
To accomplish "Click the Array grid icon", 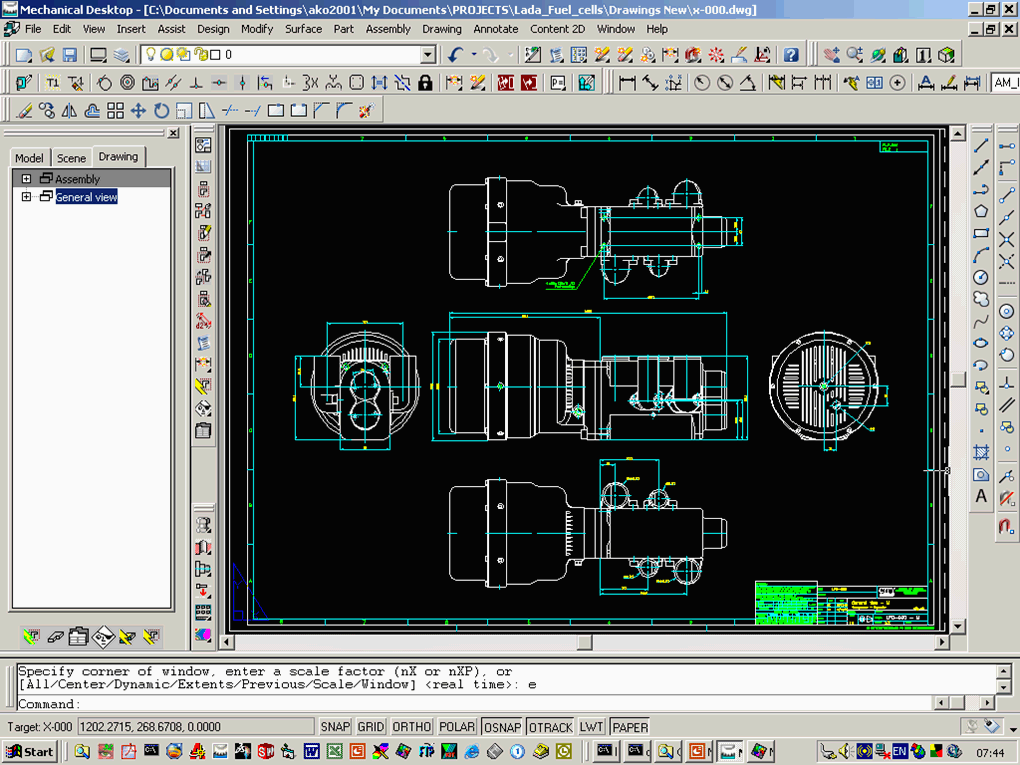I will tap(115, 111).
